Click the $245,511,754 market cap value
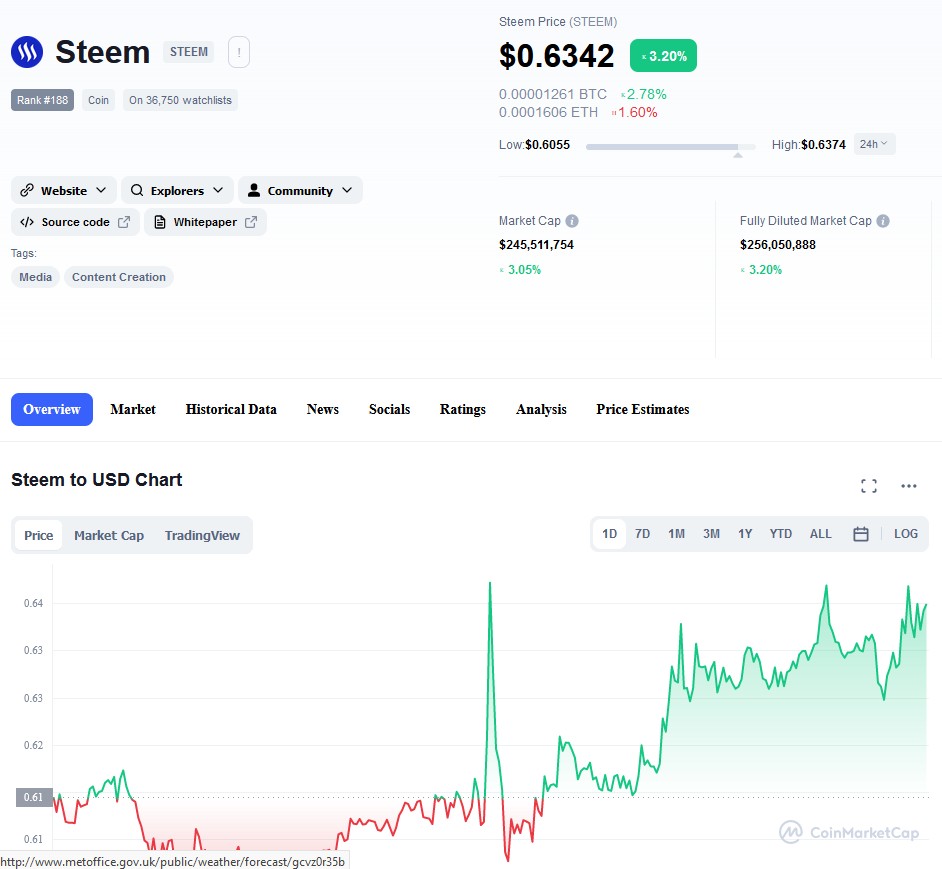 pyautogui.click(x=536, y=245)
